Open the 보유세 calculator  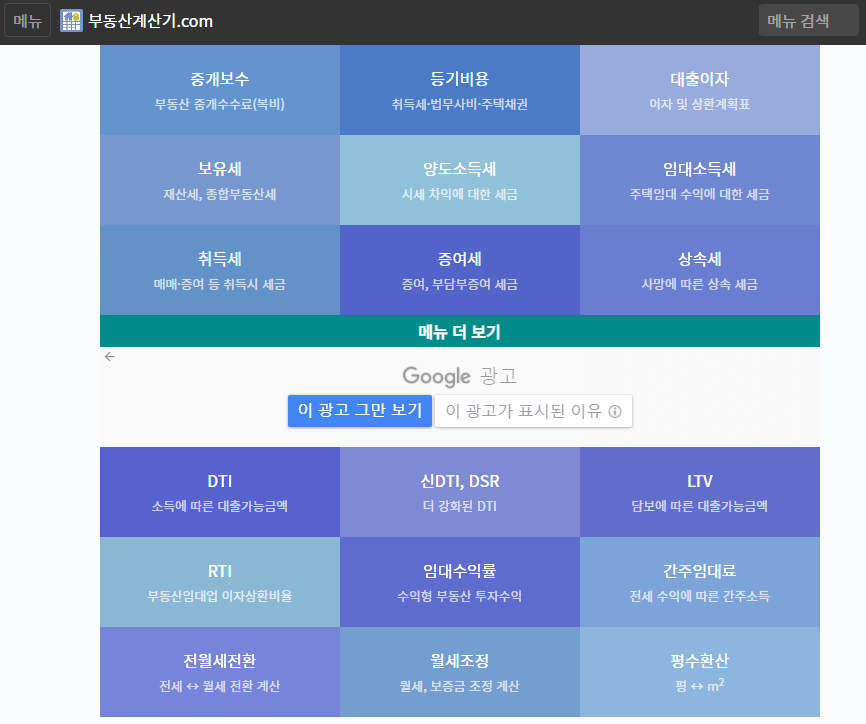click(219, 180)
